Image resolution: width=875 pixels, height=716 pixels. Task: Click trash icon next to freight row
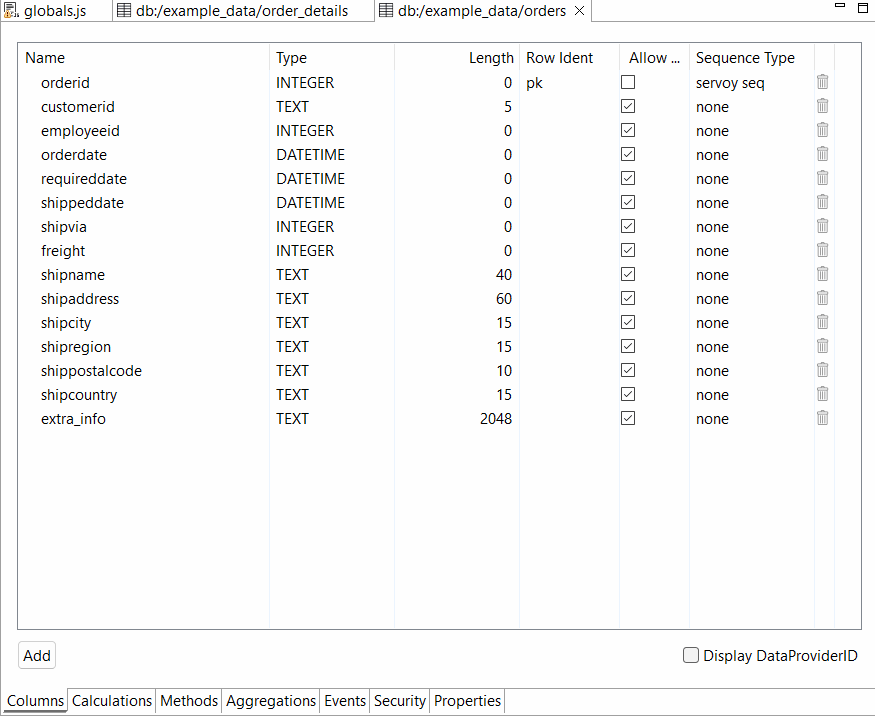click(x=822, y=250)
